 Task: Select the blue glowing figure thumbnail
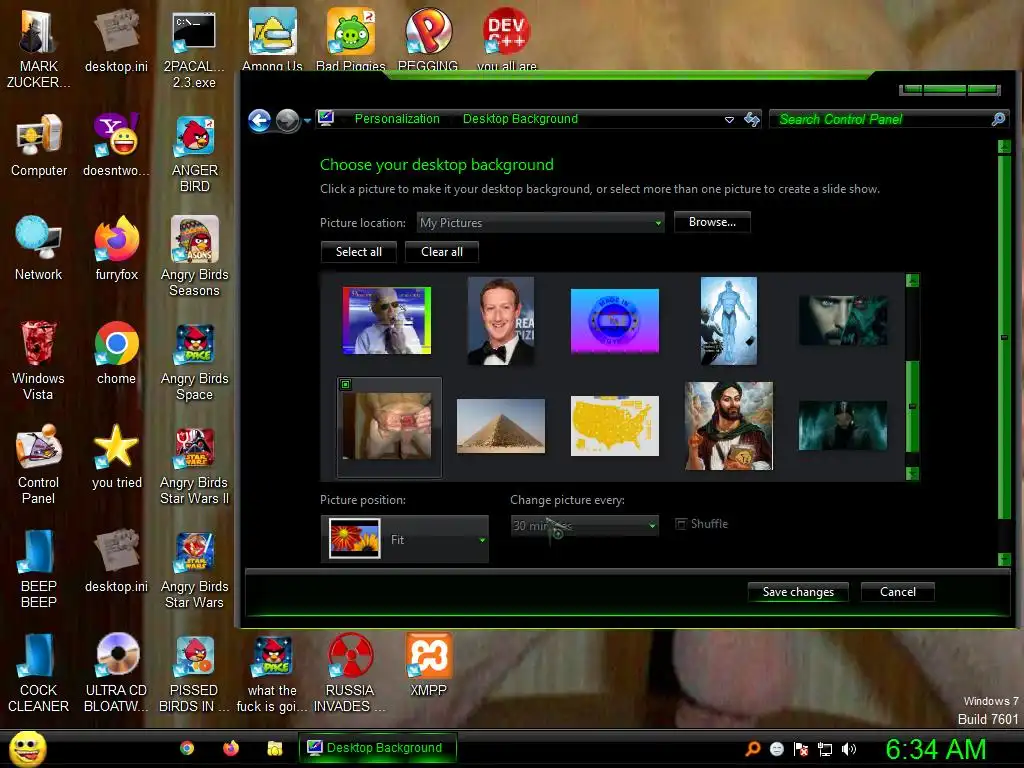pos(729,321)
